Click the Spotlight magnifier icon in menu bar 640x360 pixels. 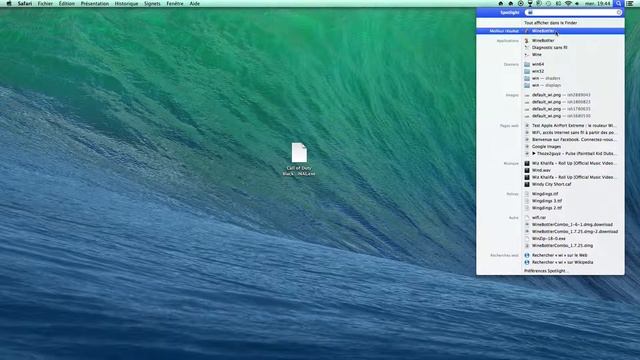click(619, 3)
